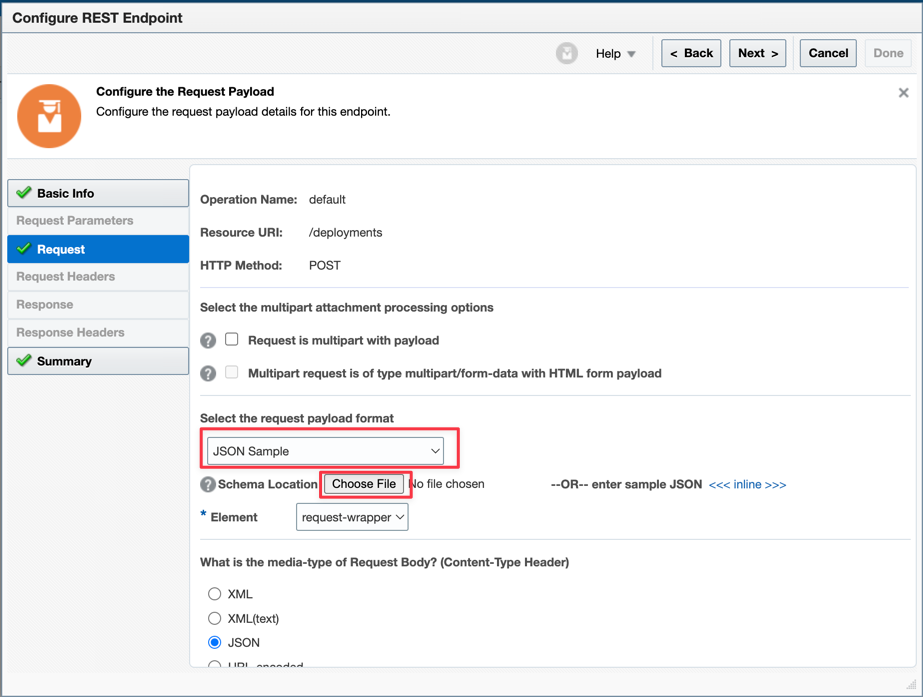Click the orange Request Payload wizard icon
The image size is (923, 697).
tap(49, 116)
